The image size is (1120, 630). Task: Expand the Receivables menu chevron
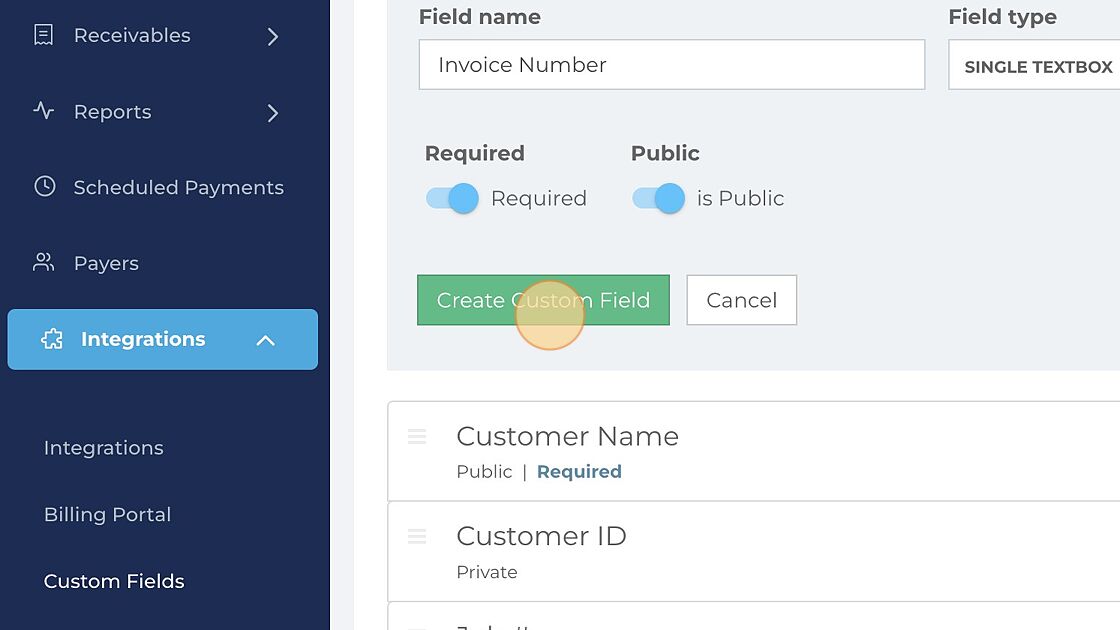tap(273, 36)
